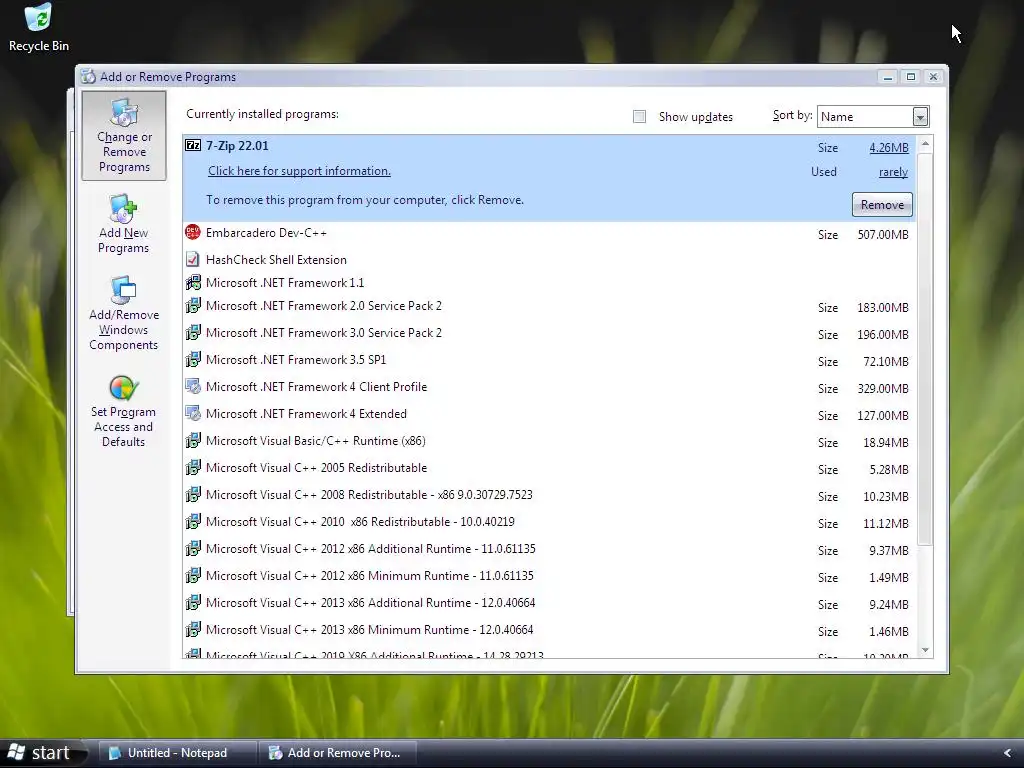The height and width of the screenshot is (768, 1024).
Task: Select Microsoft .NET Framework 3.5 SP1 entry
Action: coord(549,360)
